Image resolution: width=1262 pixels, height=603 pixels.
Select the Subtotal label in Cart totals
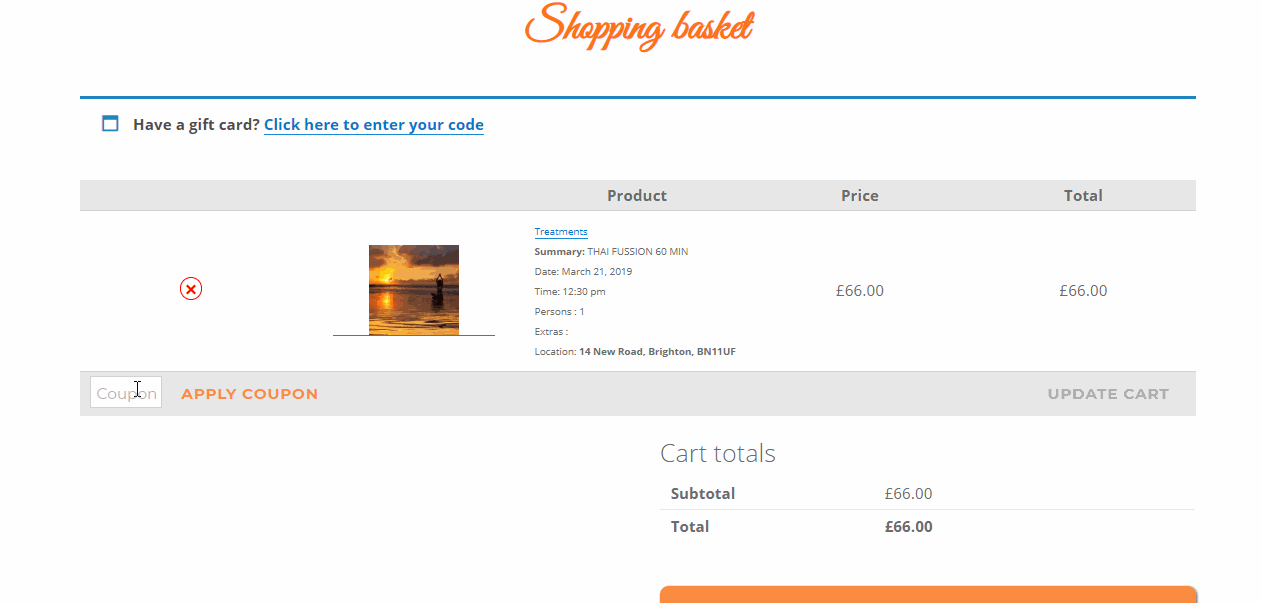coord(703,494)
